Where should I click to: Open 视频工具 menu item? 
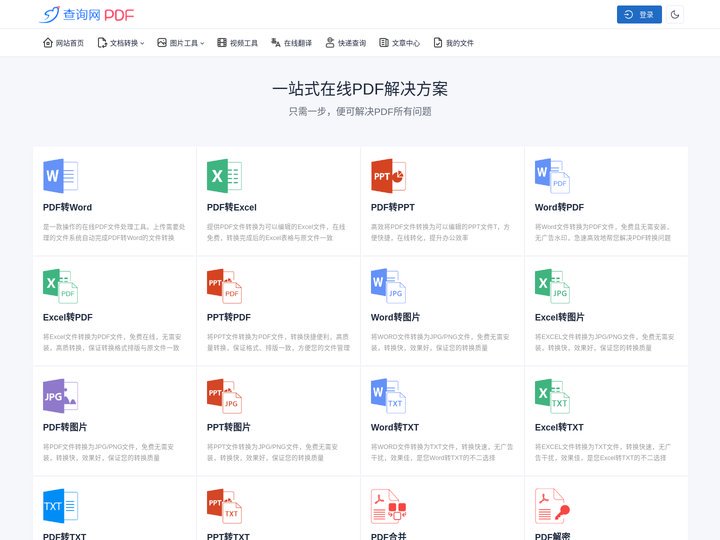(237, 43)
